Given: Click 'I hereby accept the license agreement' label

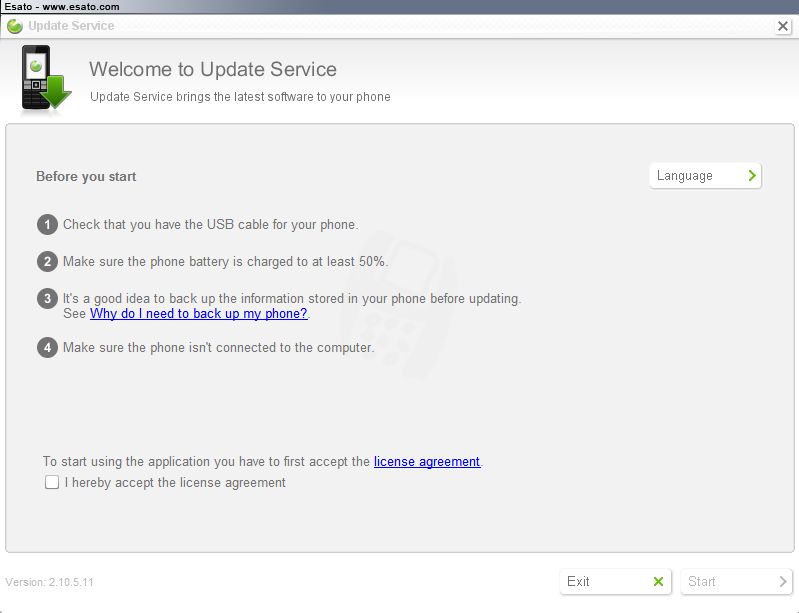Looking at the screenshot, I should [x=175, y=483].
